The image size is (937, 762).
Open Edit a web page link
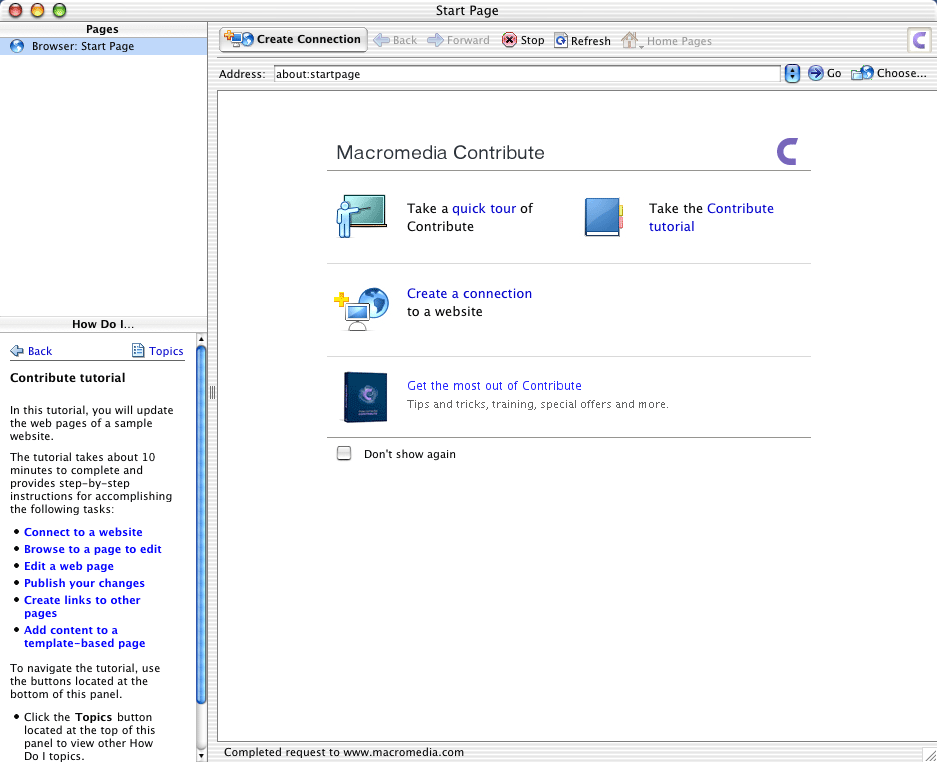[x=69, y=566]
